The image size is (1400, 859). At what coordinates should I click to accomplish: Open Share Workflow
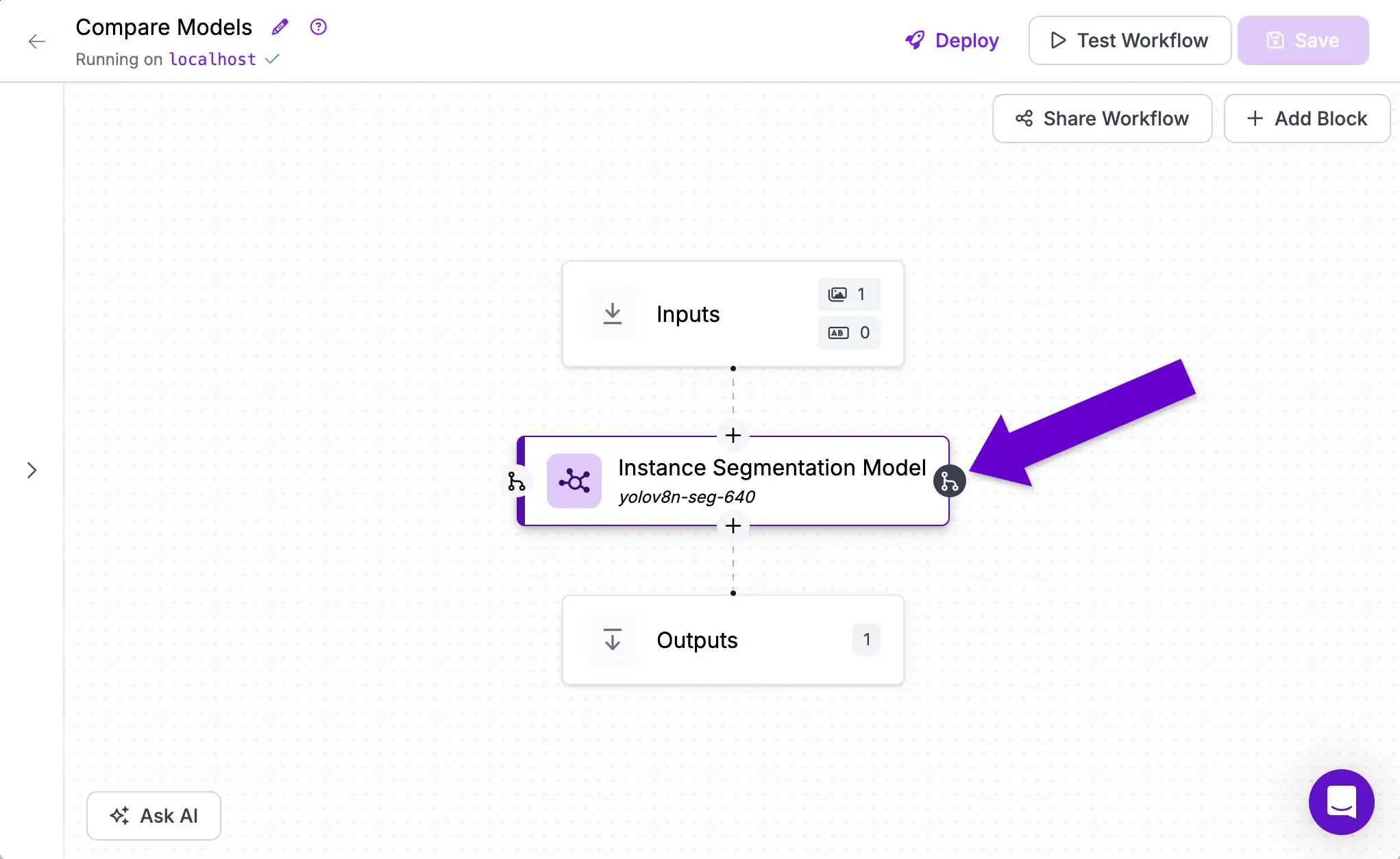click(x=1102, y=119)
